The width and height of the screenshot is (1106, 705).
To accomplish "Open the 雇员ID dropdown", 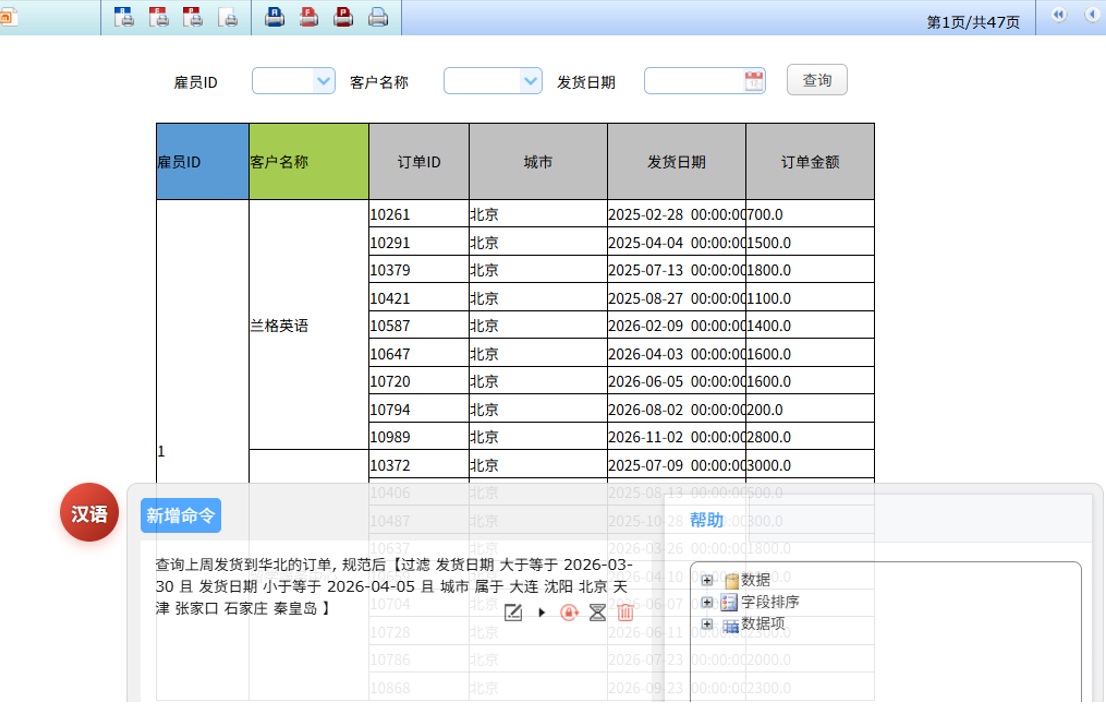I will pyautogui.click(x=323, y=81).
